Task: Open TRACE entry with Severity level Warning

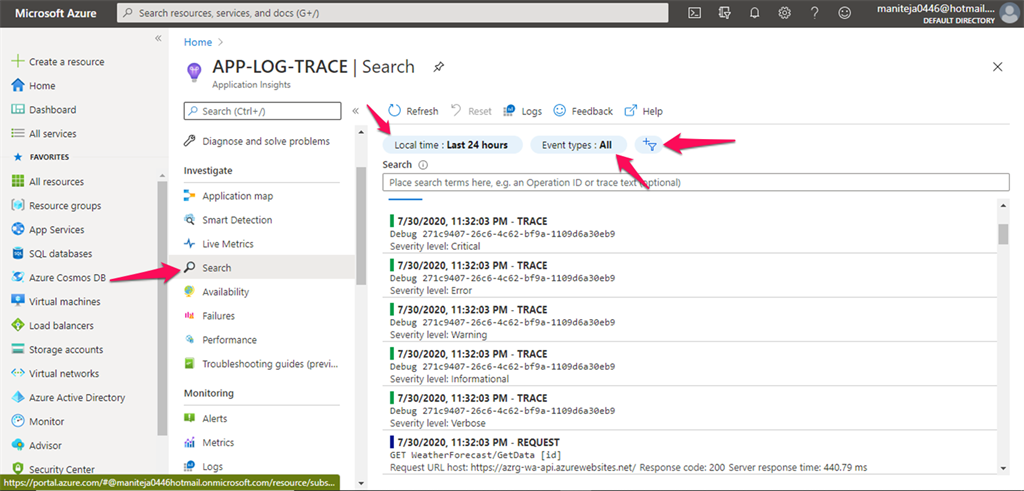Action: [x=690, y=321]
